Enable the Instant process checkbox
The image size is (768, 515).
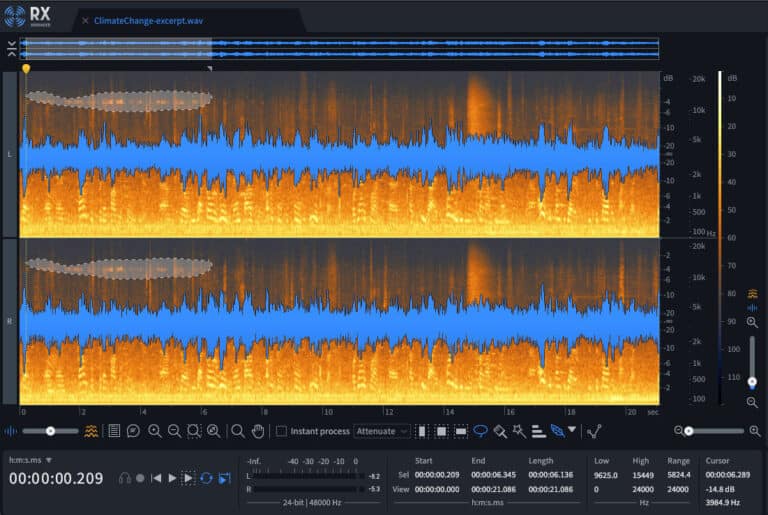281,431
